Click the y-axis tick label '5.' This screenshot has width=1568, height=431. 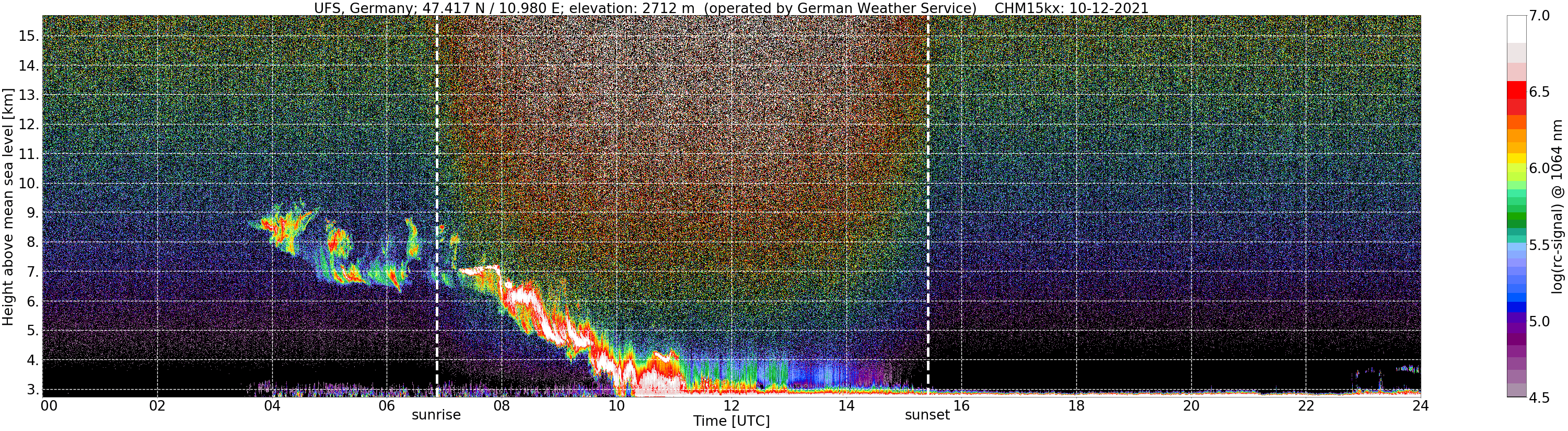point(33,331)
